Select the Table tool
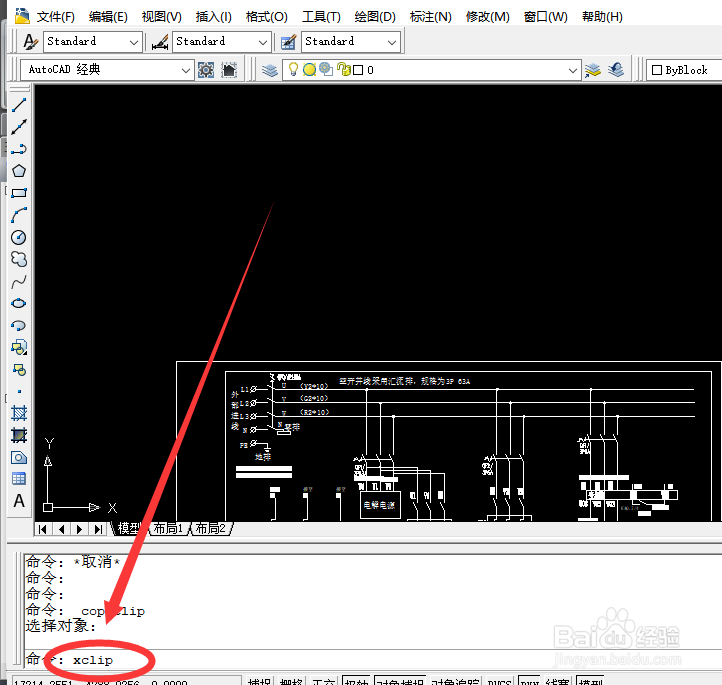 19,479
